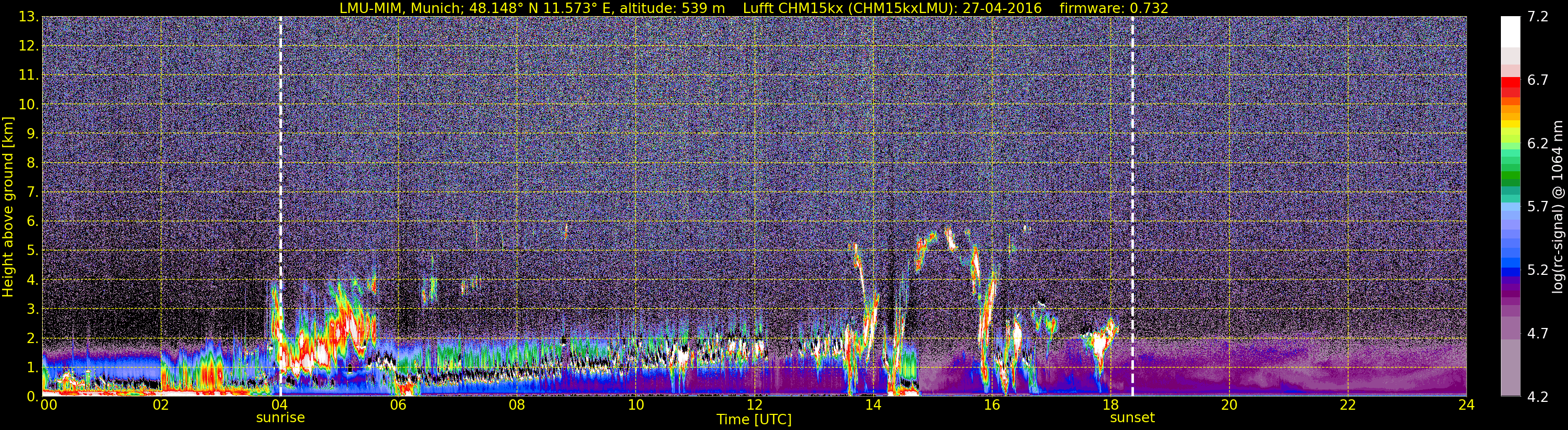Click the '04' tick on the time axis
The height and width of the screenshot is (430, 1568).
coord(279,405)
